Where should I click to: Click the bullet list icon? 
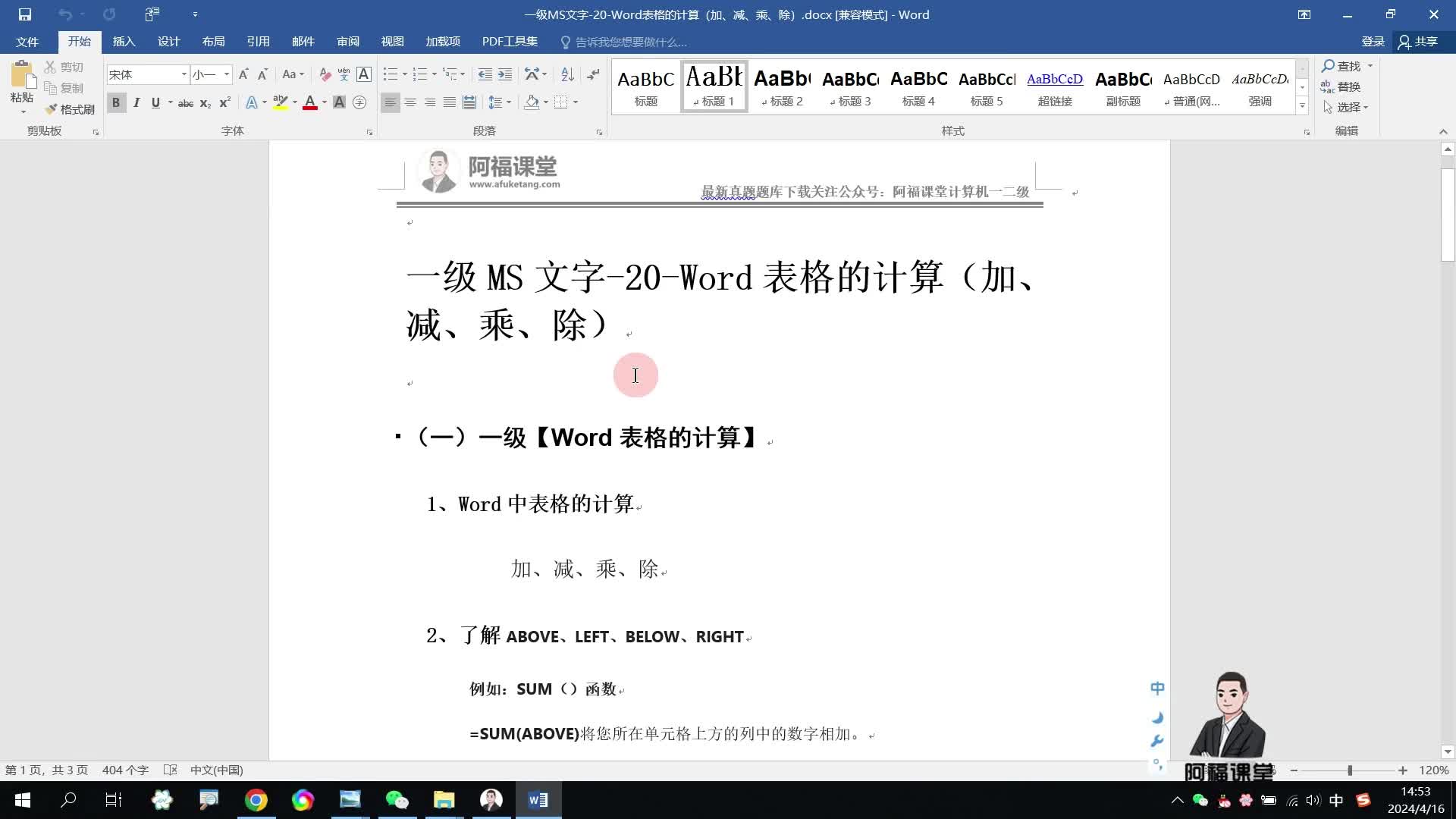391,74
